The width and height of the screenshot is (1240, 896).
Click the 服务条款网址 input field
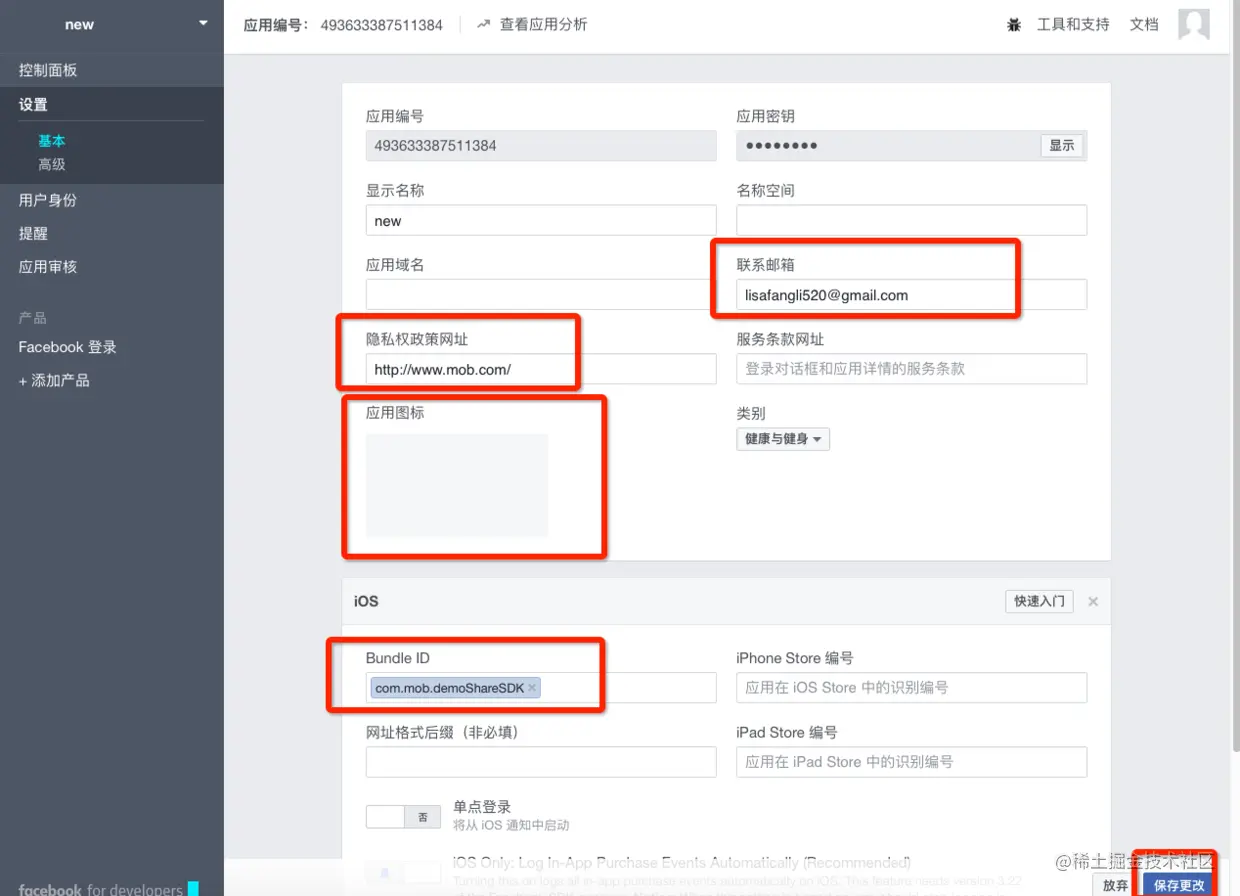coord(912,369)
